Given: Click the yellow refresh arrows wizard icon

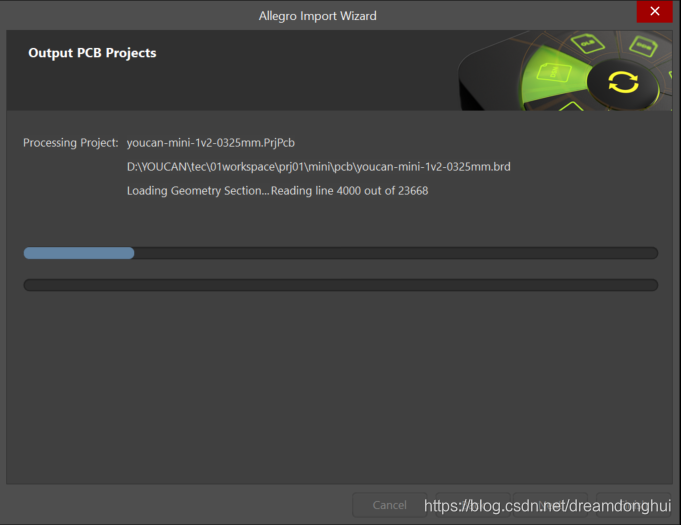Looking at the screenshot, I should coord(623,82).
